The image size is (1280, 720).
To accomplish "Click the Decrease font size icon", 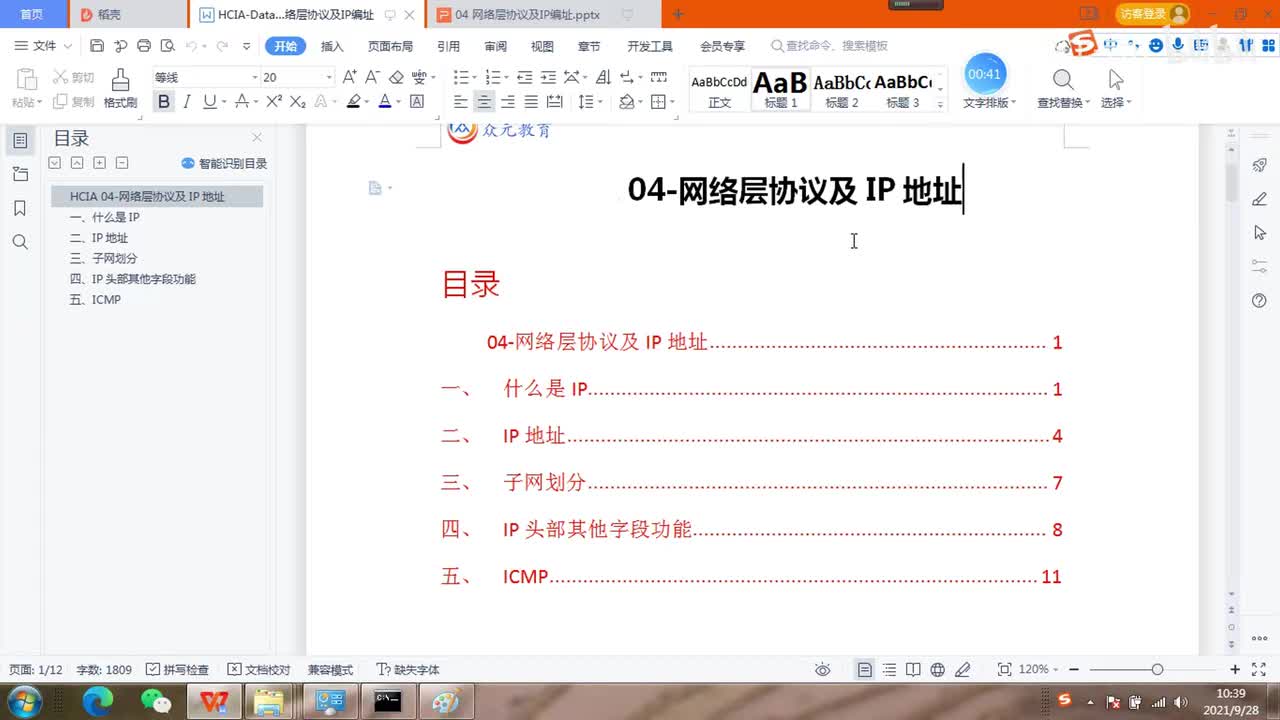I will (372, 77).
